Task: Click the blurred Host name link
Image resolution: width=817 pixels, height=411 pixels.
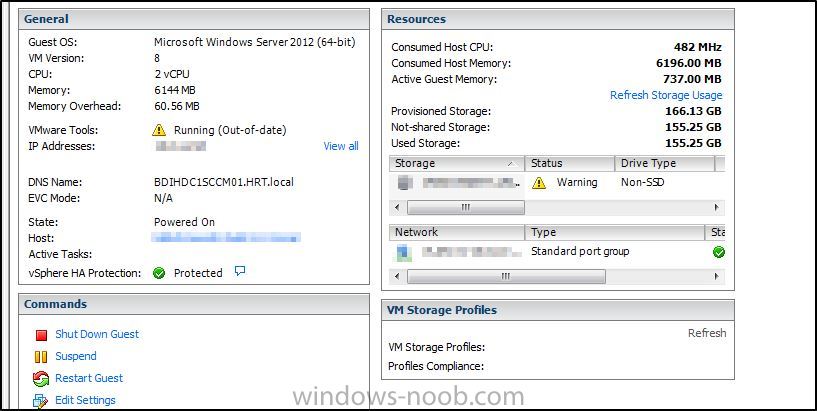Action: [x=226, y=238]
